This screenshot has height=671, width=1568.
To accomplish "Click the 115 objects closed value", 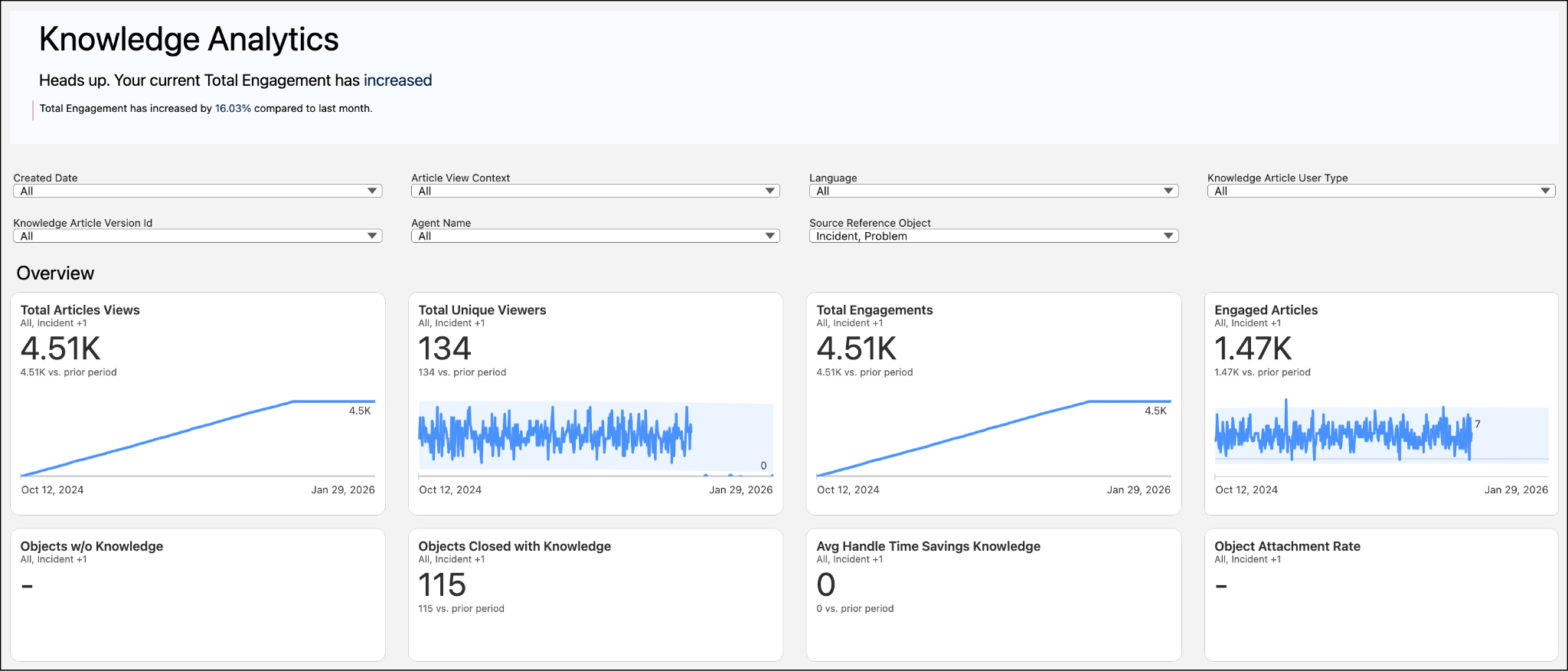I will [x=442, y=585].
